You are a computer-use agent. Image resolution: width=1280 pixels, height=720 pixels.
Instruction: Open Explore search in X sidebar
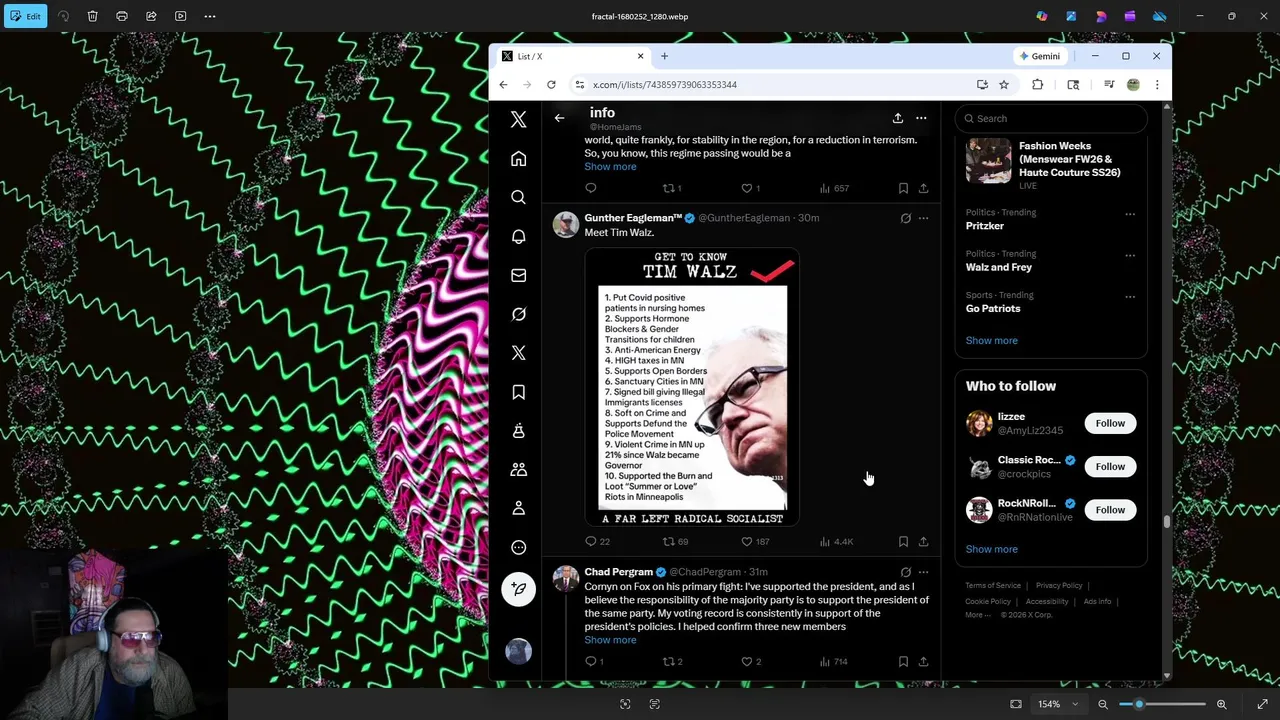coord(518,198)
